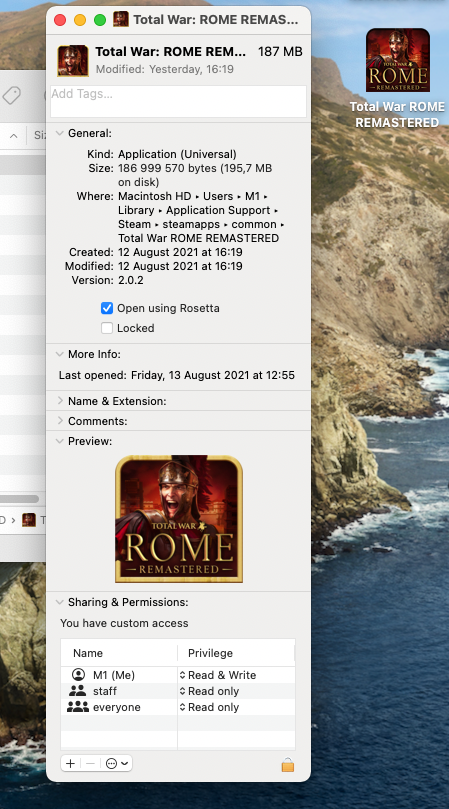Click the Finder window horizontal scrollbar
The height and width of the screenshot is (809, 449).
point(19,499)
